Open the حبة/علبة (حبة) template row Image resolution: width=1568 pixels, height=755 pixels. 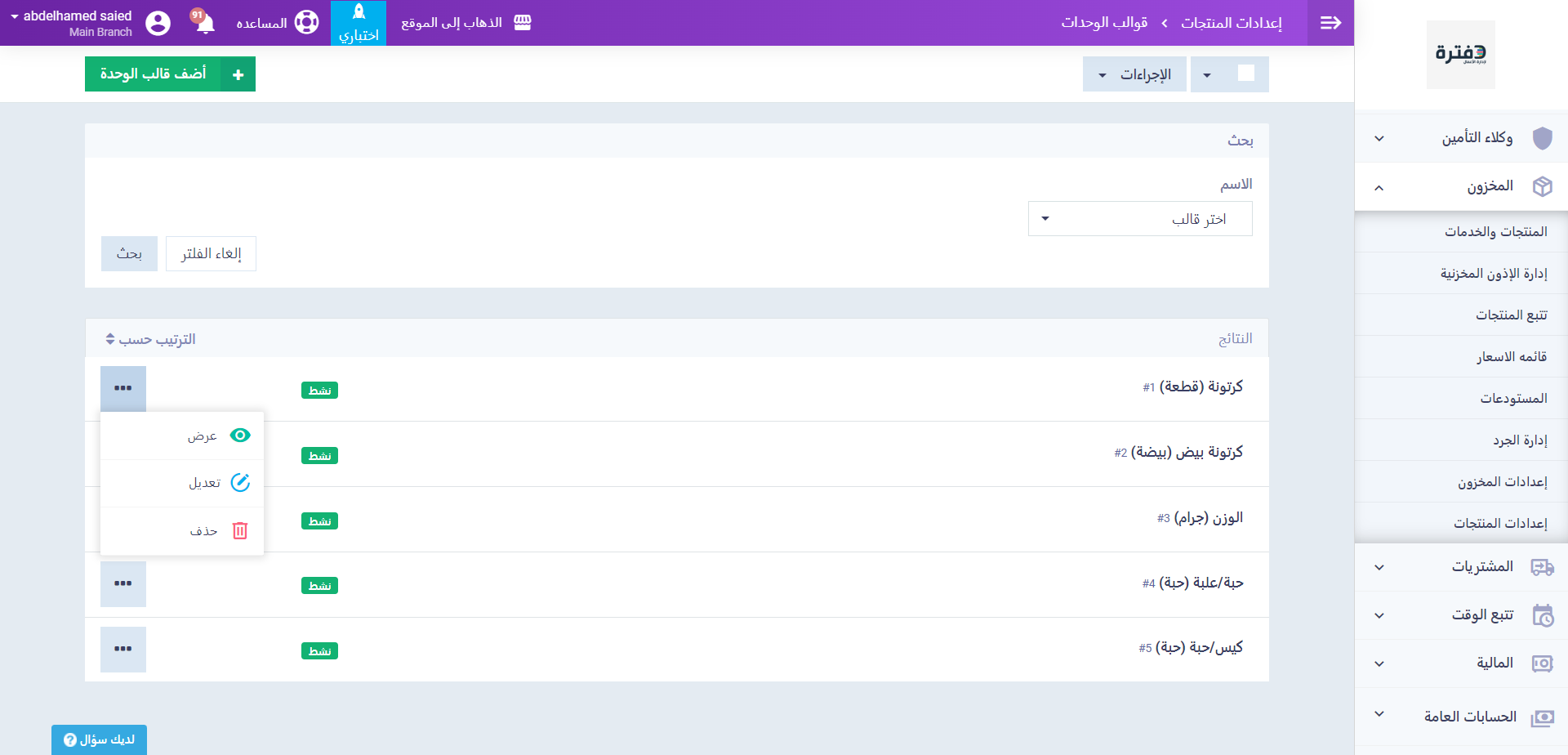[x=677, y=584]
